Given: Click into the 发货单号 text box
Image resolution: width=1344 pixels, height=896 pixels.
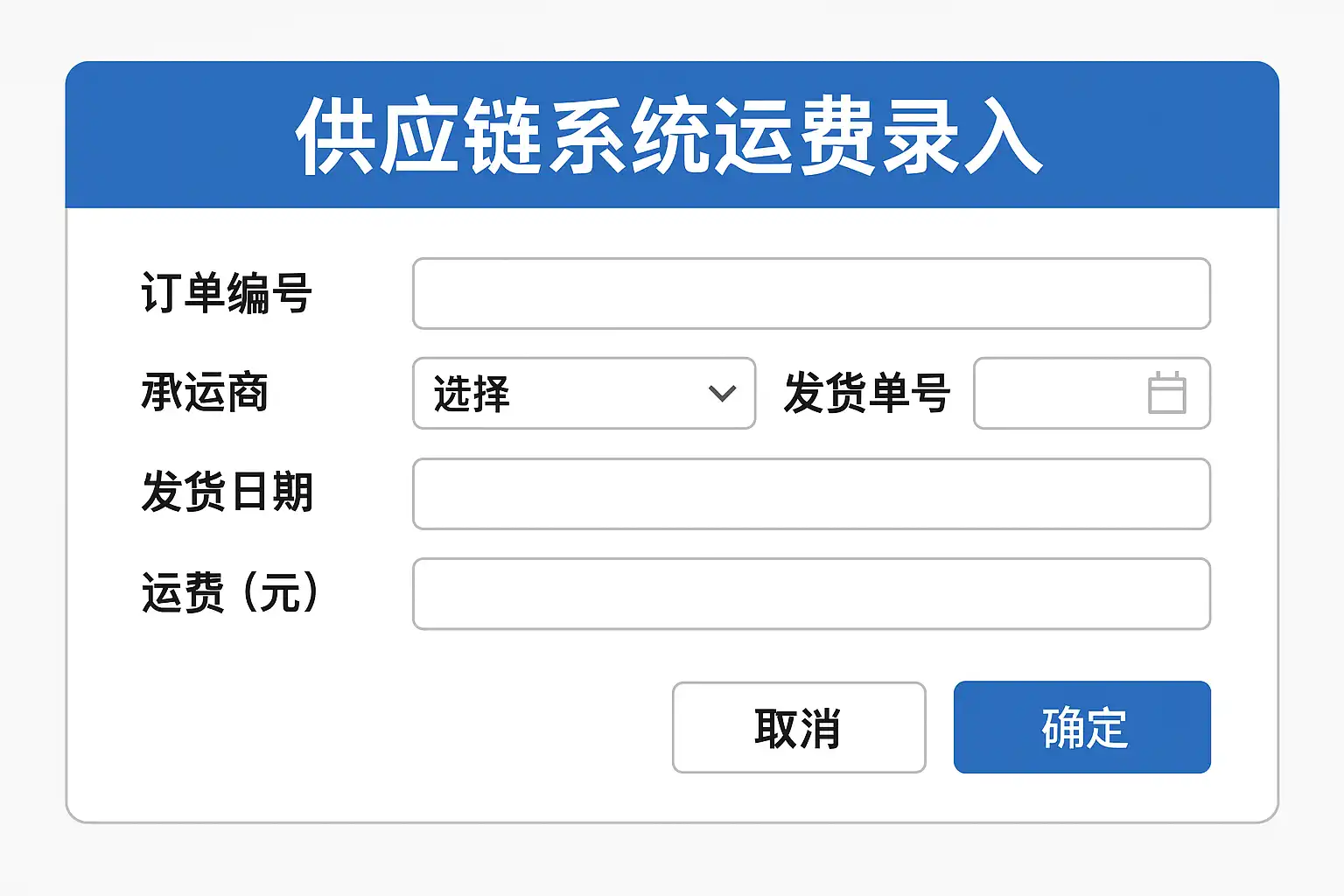Looking at the screenshot, I should [1056, 394].
